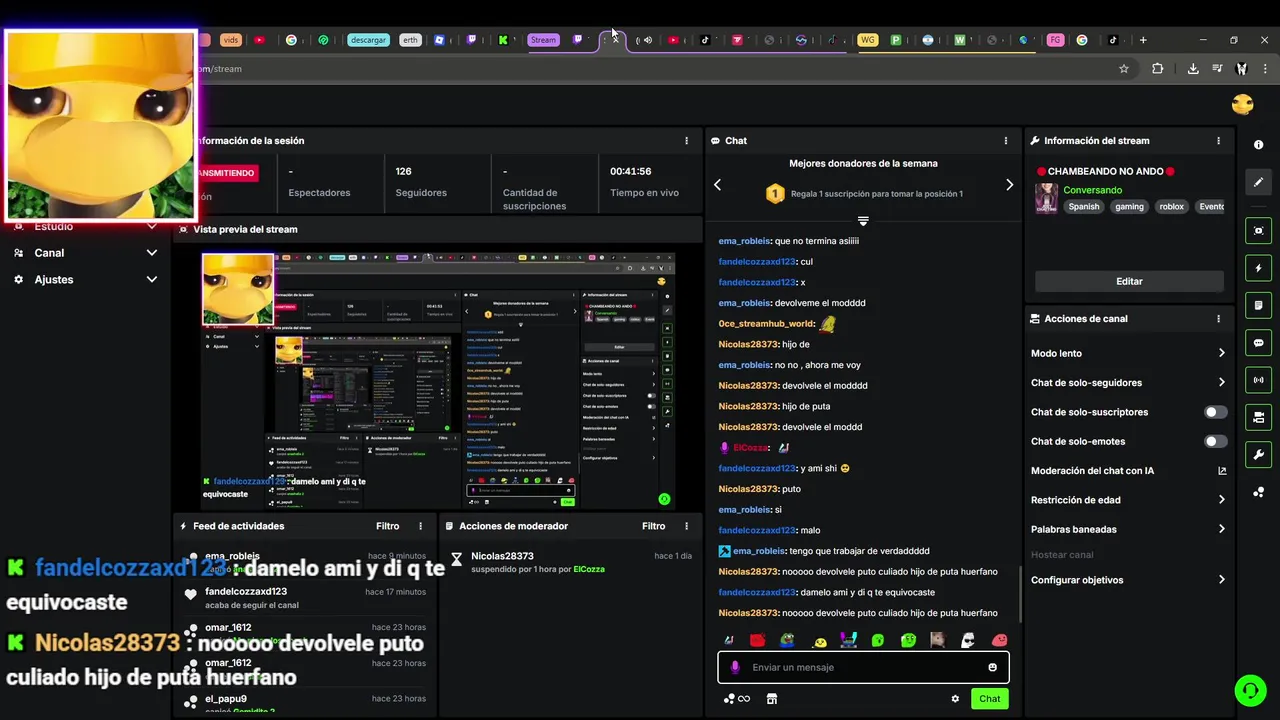Toggle the channel actions panel icon
Viewport: 1280px width, 720px height.
1258,417
